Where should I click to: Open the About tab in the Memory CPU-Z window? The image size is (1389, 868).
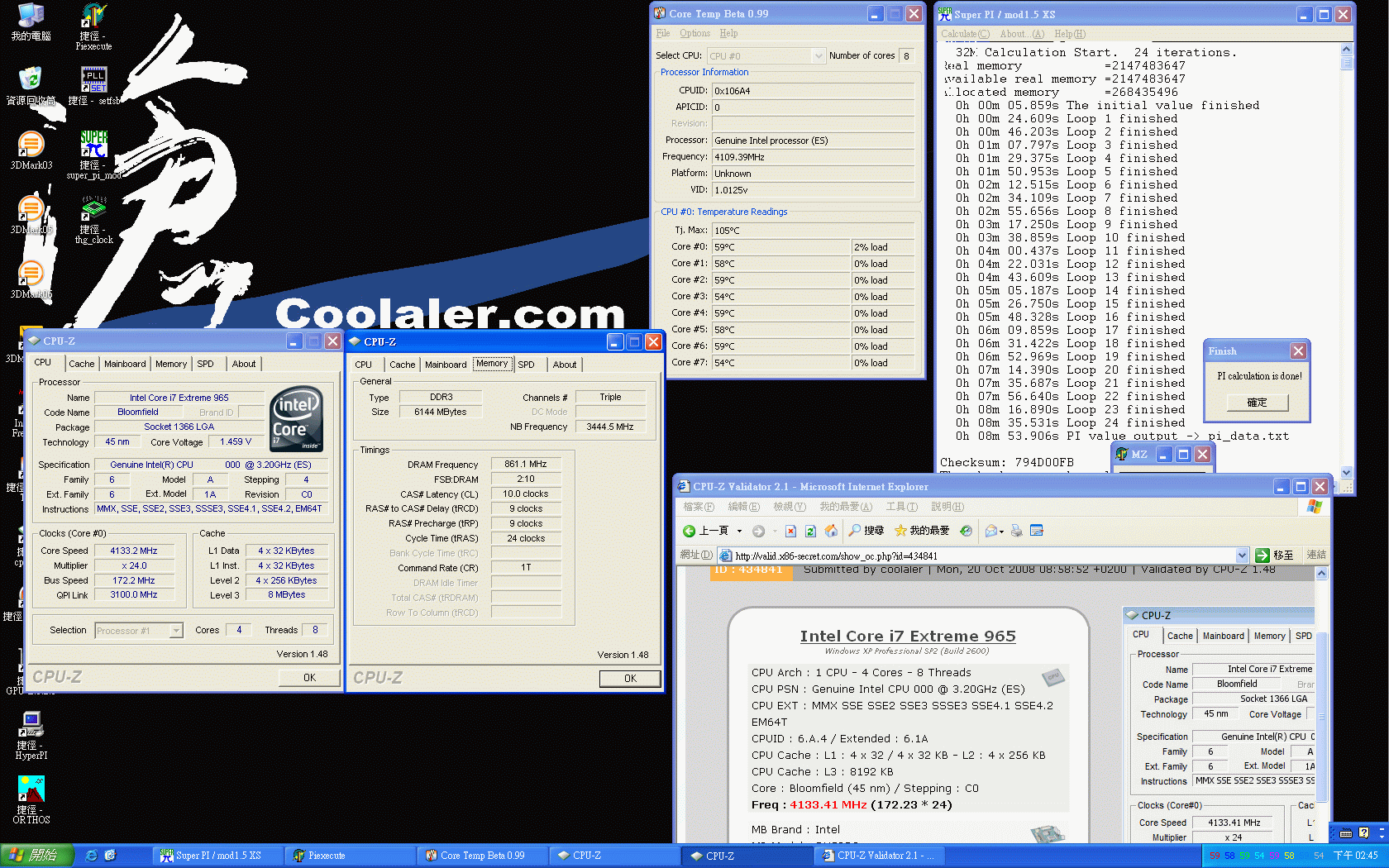[x=565, y=365]
